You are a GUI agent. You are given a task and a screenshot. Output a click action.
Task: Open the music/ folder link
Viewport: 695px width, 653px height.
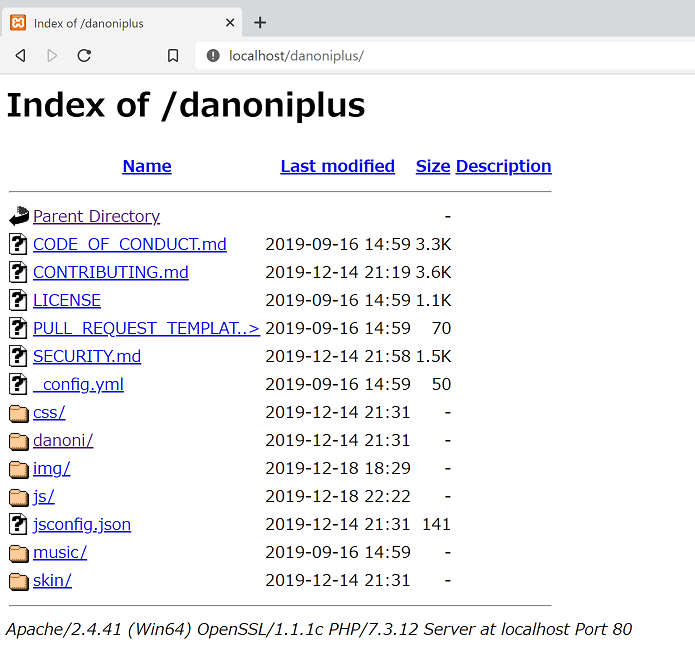[60, 552]
